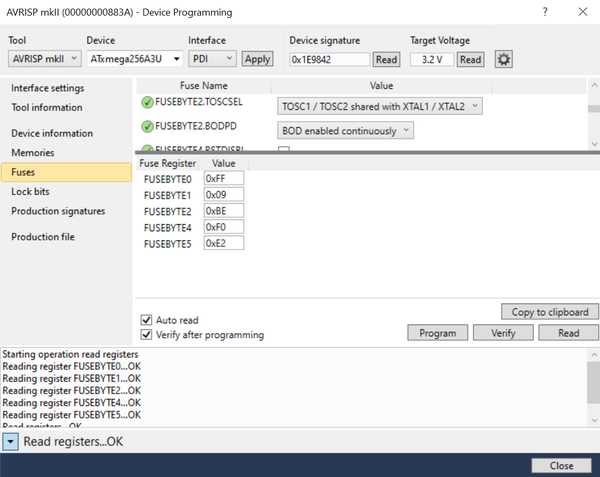The height and width of the screenshot is (477, 600).
Task: Click the upper fuse list Value column header
Action: click(381, 86)
